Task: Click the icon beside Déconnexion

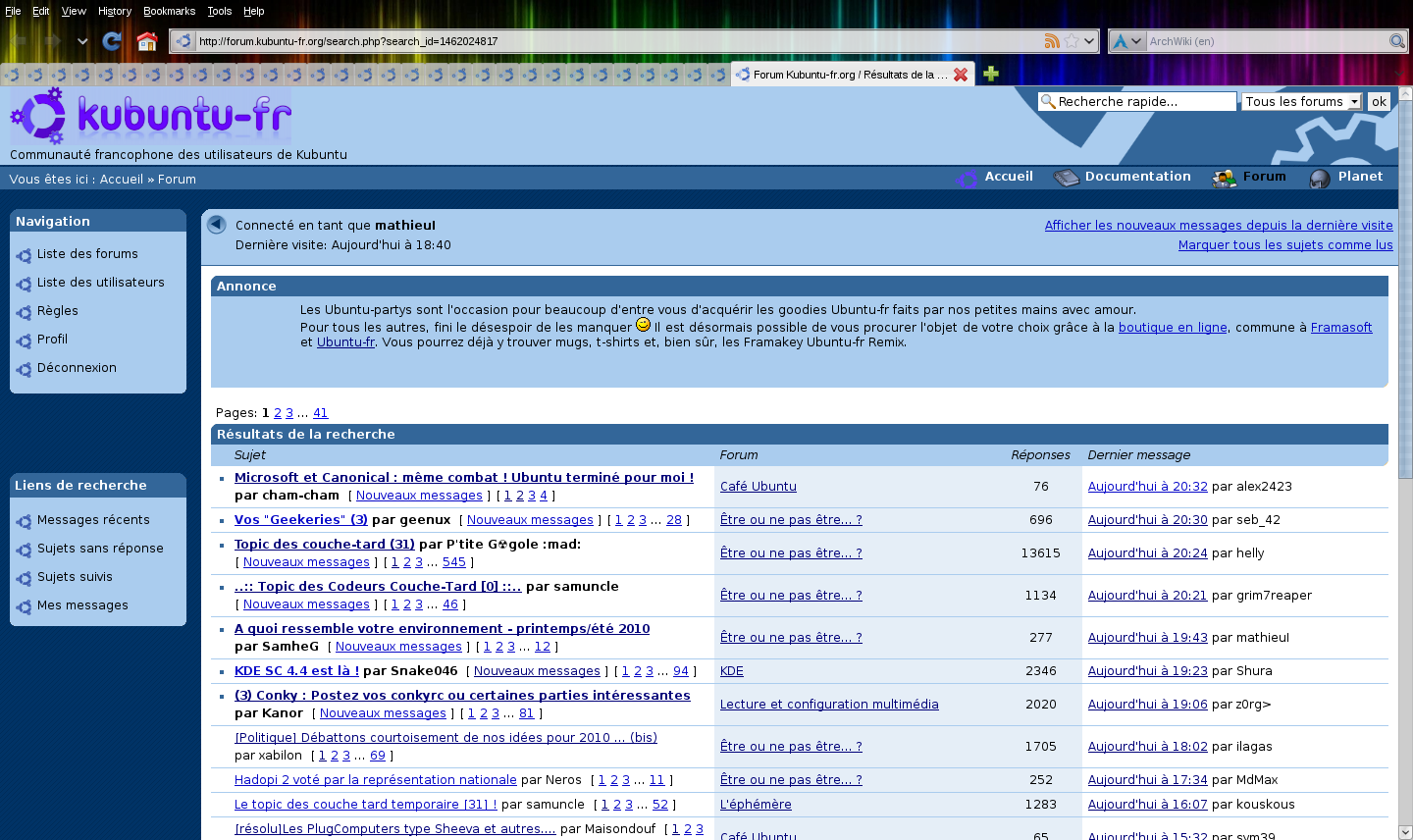Action: (x=24, y=369)
